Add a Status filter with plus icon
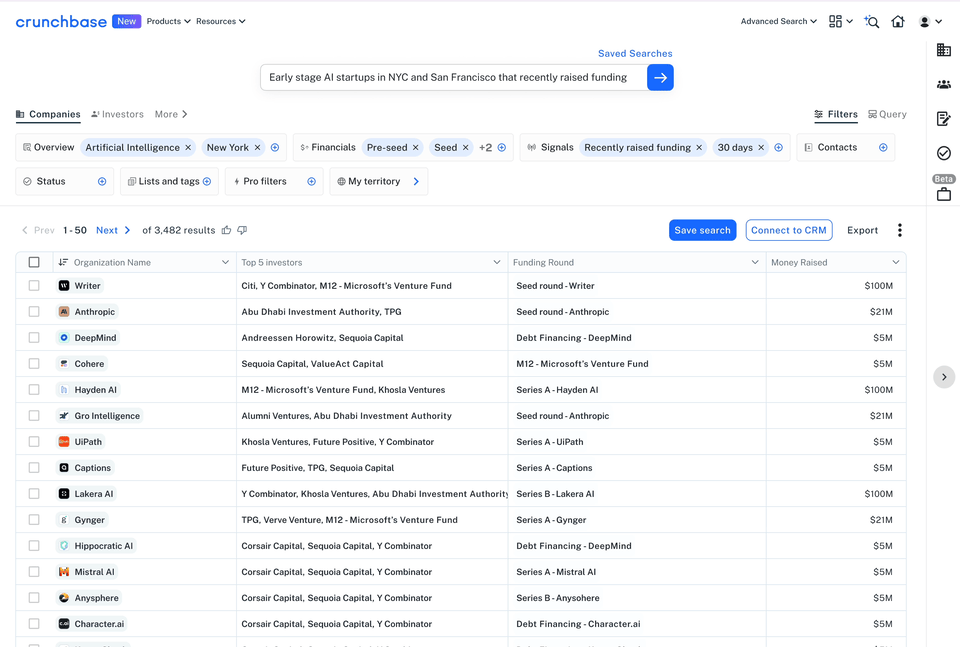This screenshot has width=960, height=647. coord(102,182)
